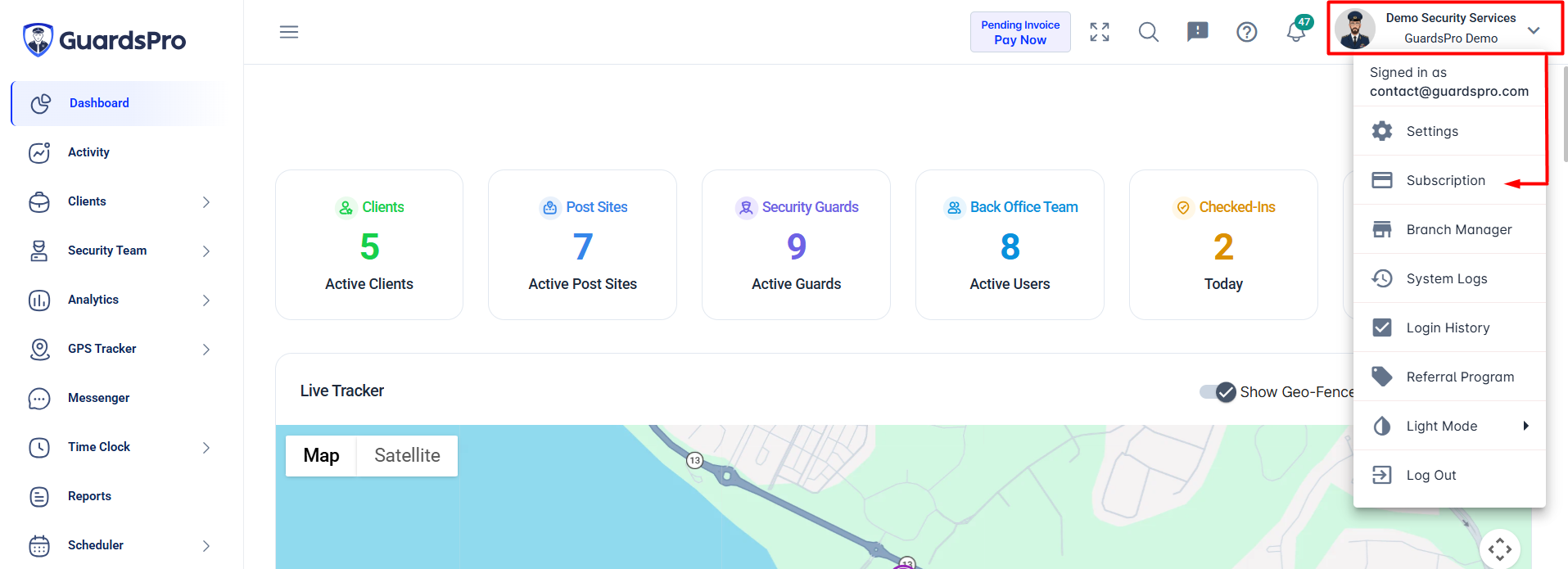The height and width of the screenshot is (569, 1568).
Task: Click the Dashboard pie-chart icon
Action: point(41,103)
